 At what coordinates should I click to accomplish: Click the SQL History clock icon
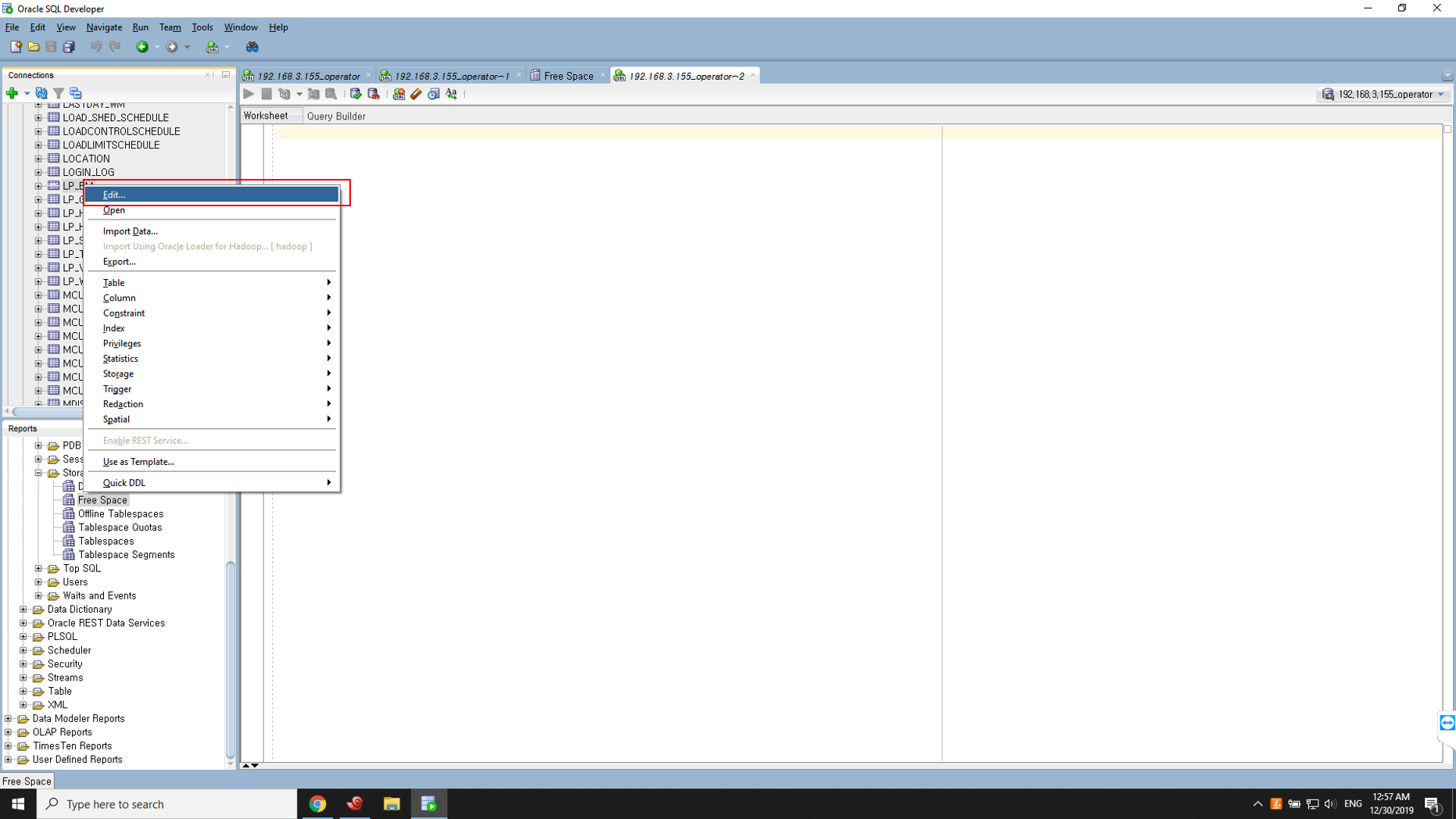[434, 94]
